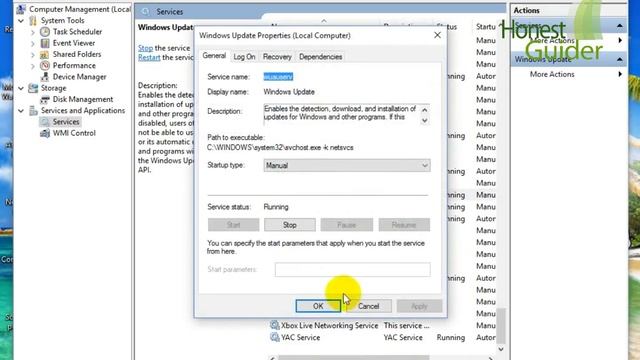Click the Shared Folders icon

click(x=45, y=54)
